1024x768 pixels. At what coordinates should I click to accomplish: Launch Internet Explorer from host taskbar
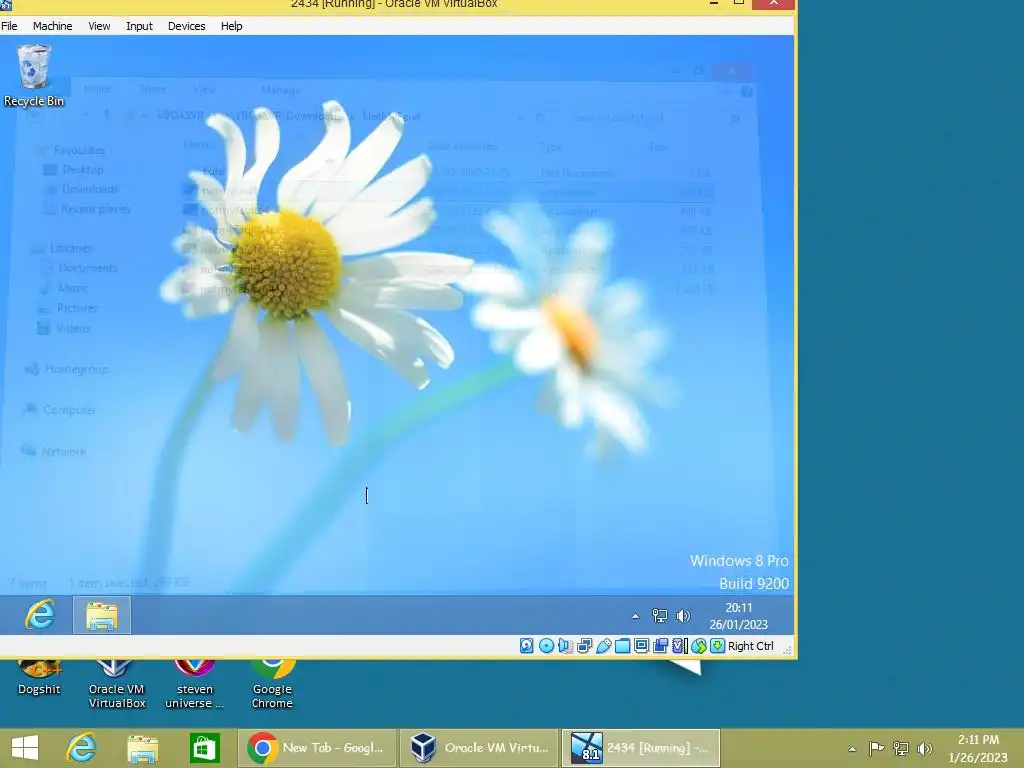pyautogui.click(x=81, y=748)
